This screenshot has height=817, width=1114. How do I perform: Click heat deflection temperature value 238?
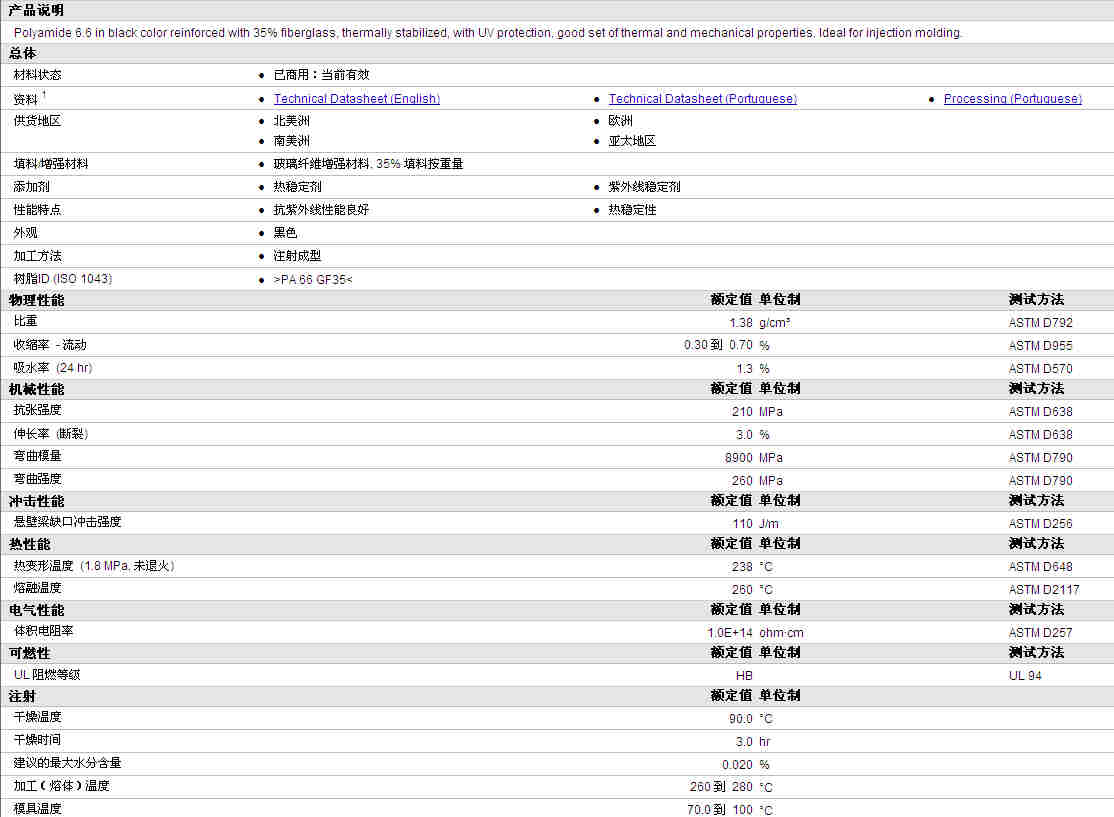point(742,567)
